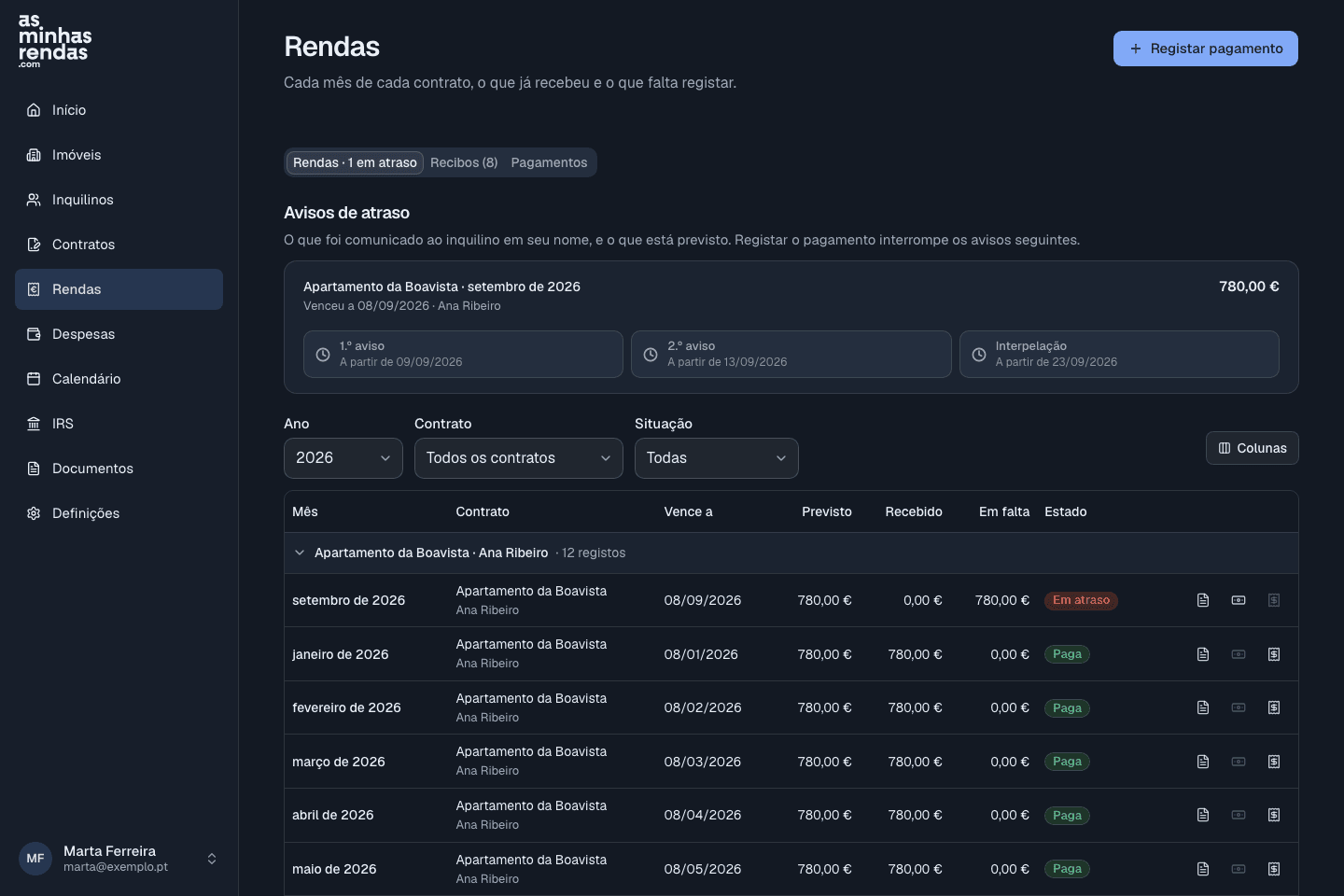1344x896 pixels.
Task: Open Despesas in the sidebar
Action: (119, 334)
